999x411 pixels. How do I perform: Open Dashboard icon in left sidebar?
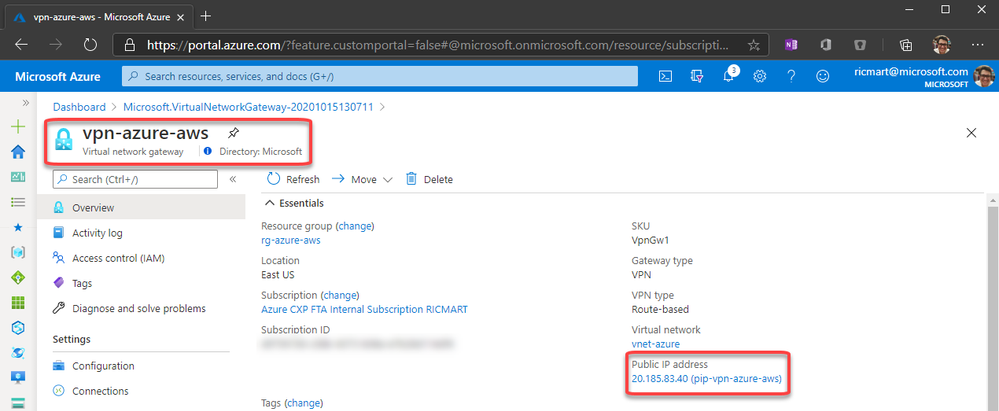coord(18,177)
